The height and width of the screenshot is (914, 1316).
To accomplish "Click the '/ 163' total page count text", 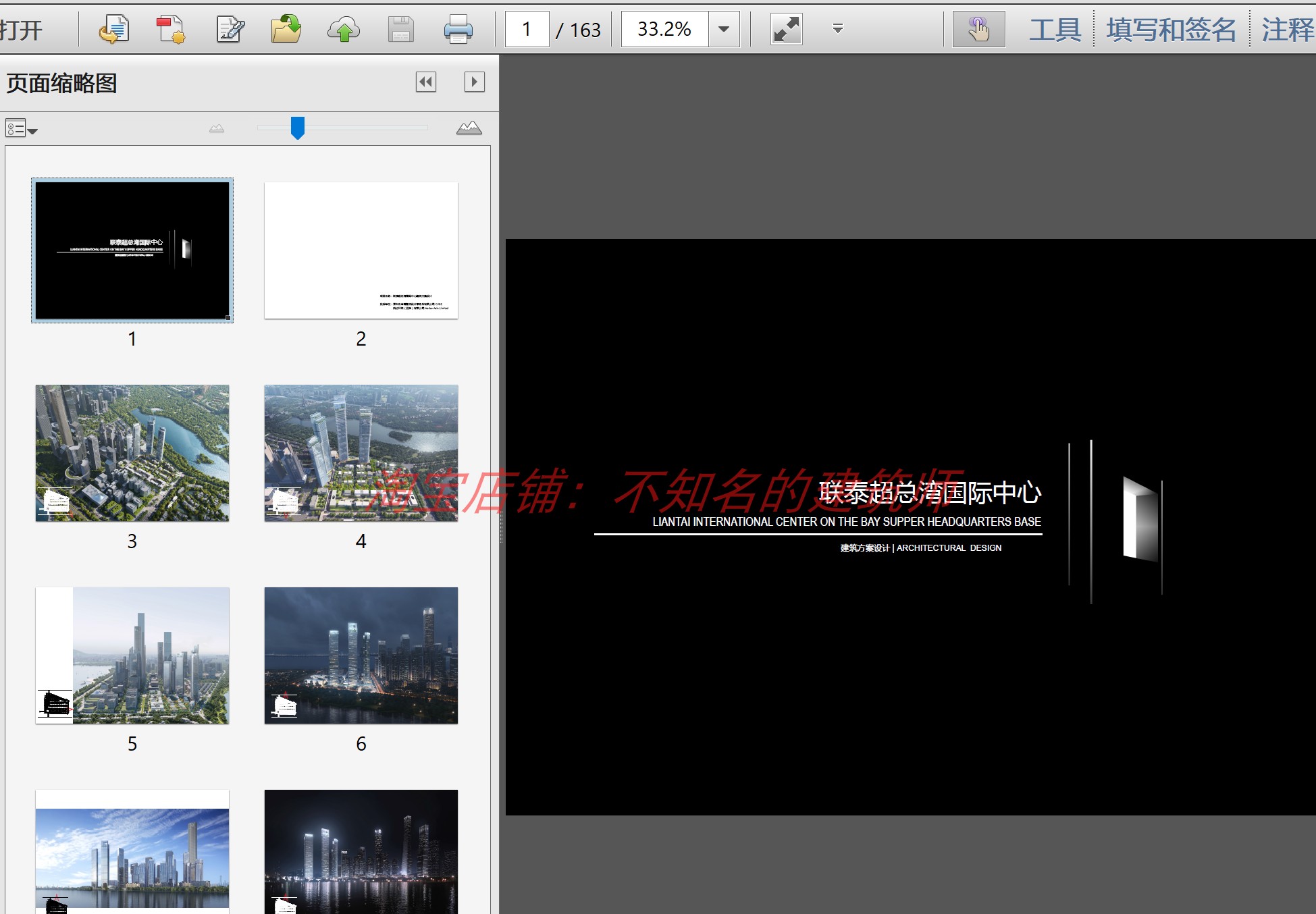I will (x=578, y=30).
